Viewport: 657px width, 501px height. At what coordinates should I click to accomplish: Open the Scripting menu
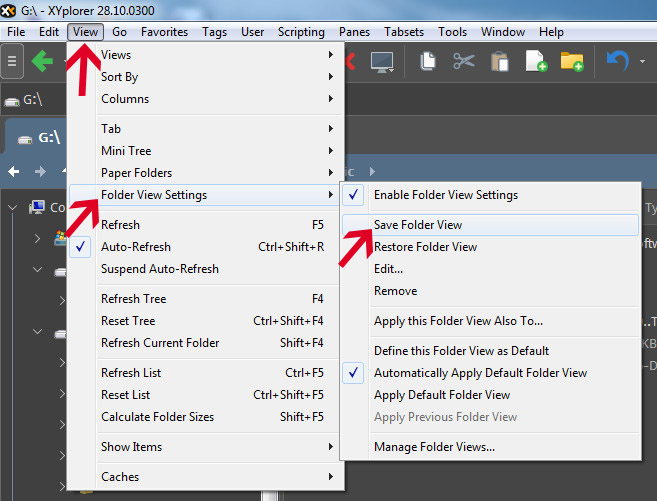pos(301,32)
